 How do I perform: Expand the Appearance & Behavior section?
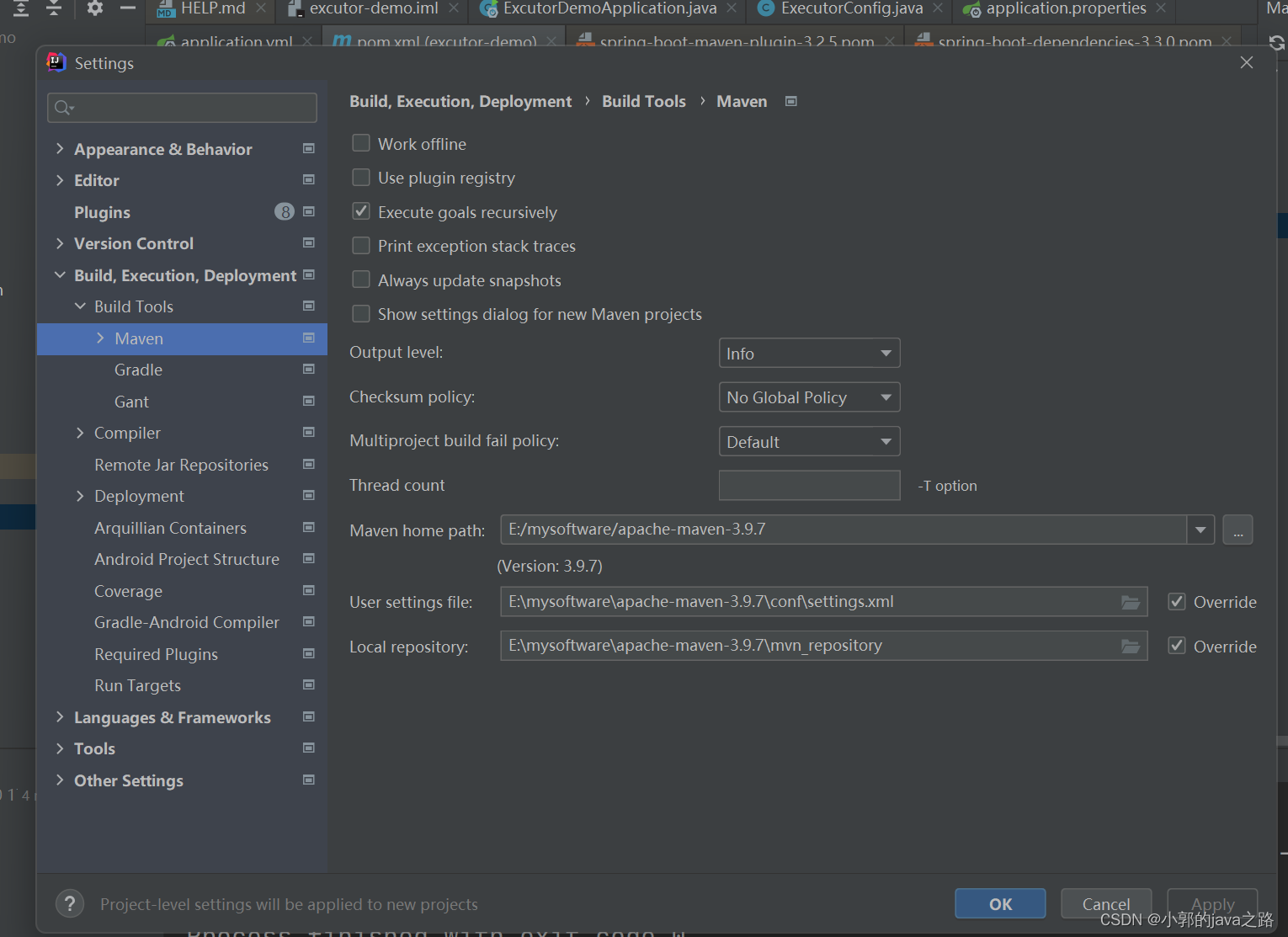(60, 149)
